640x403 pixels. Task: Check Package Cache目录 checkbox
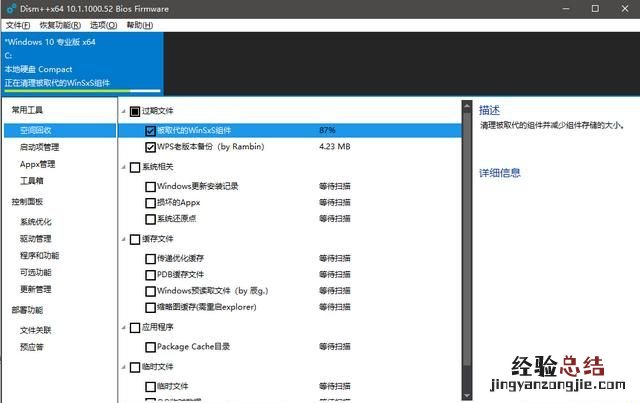(150, 347)
